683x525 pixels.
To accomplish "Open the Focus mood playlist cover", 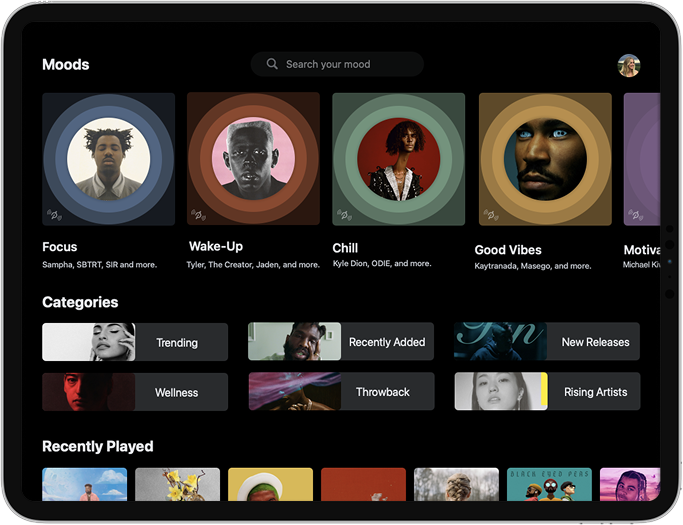I will [x=108, y=159].
